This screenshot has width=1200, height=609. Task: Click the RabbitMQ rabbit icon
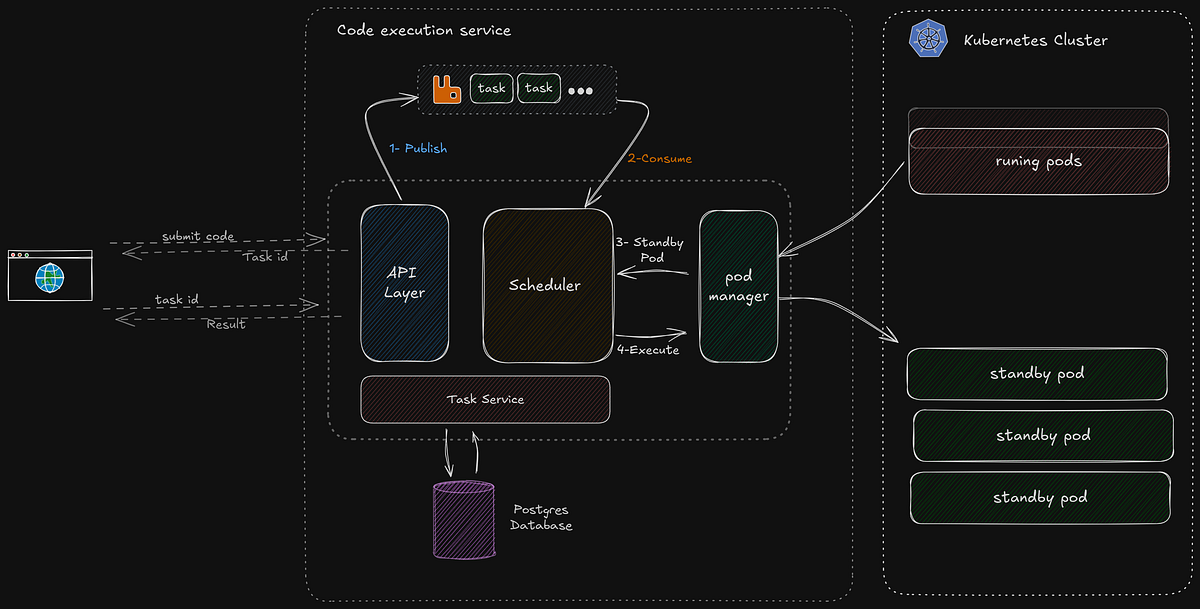446,88
